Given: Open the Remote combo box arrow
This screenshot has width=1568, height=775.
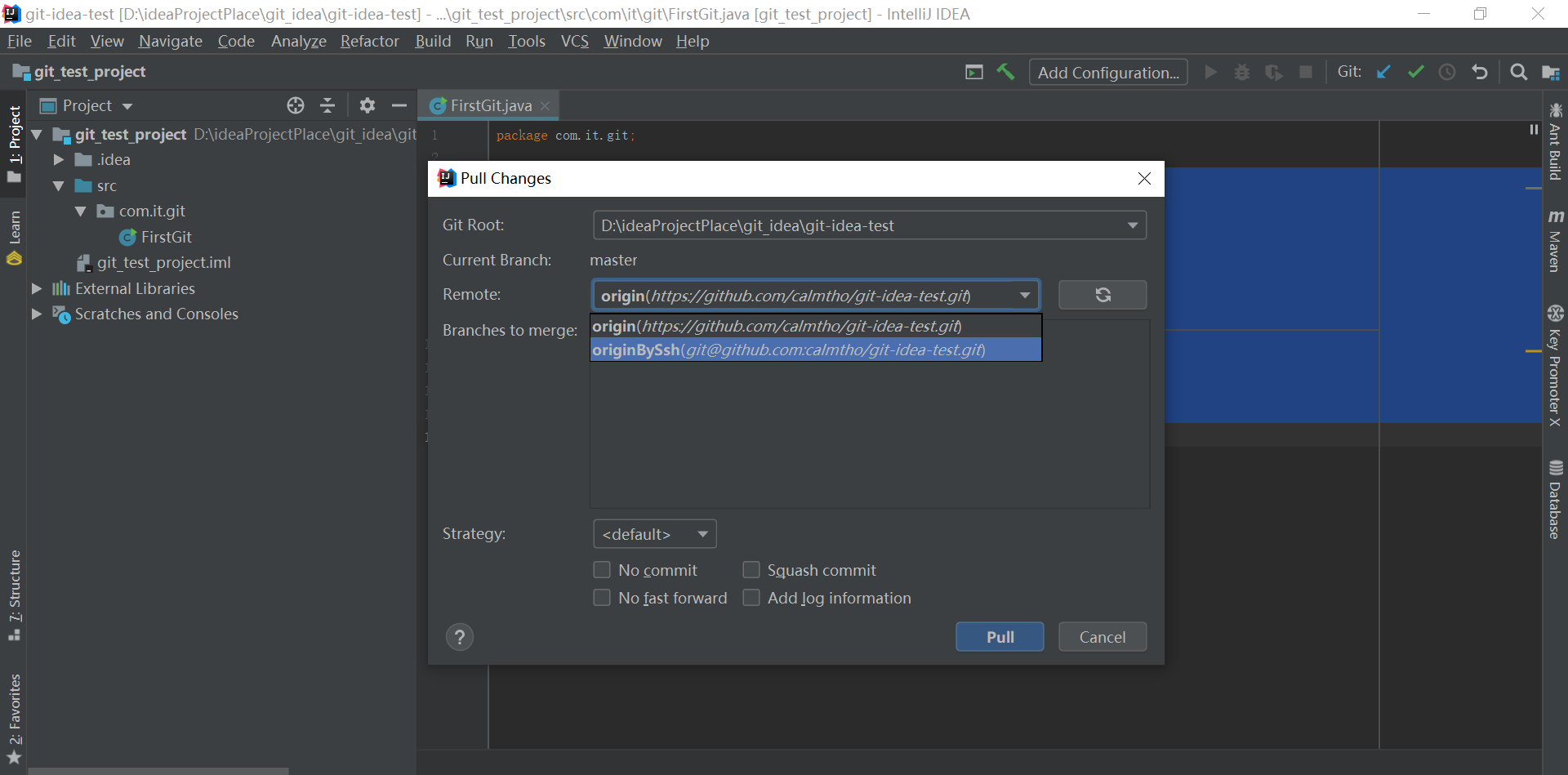Looking at the screenshot, I should (1024, 295).
